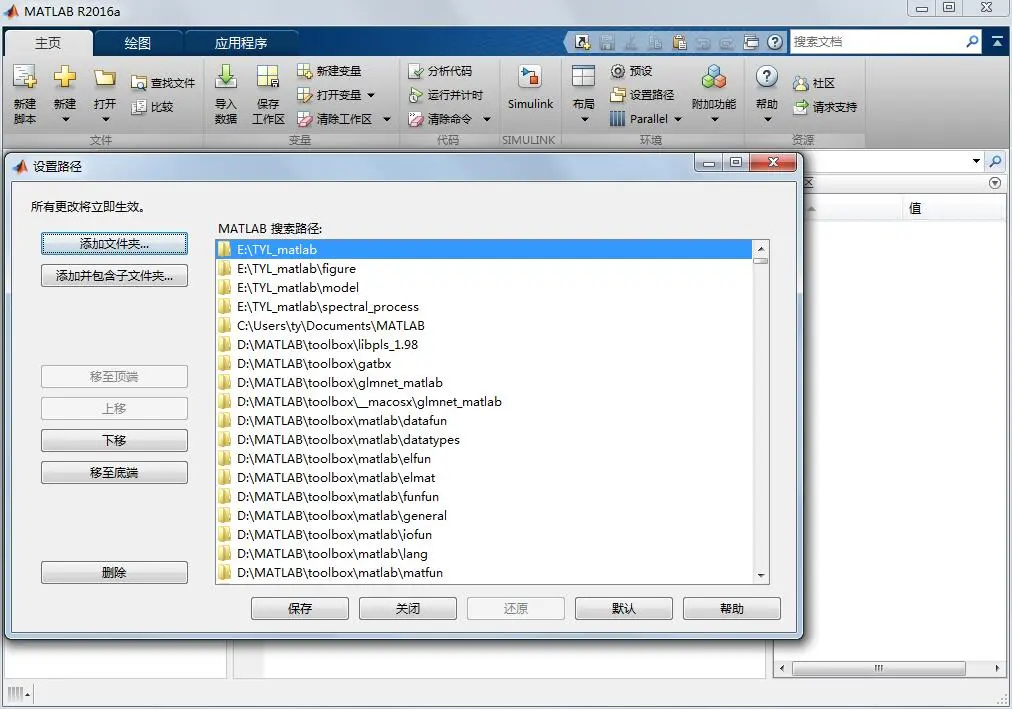1012x709 pixels.
Task: Launch Simulink from the ribbon
Action: click(x=530, y=87)
